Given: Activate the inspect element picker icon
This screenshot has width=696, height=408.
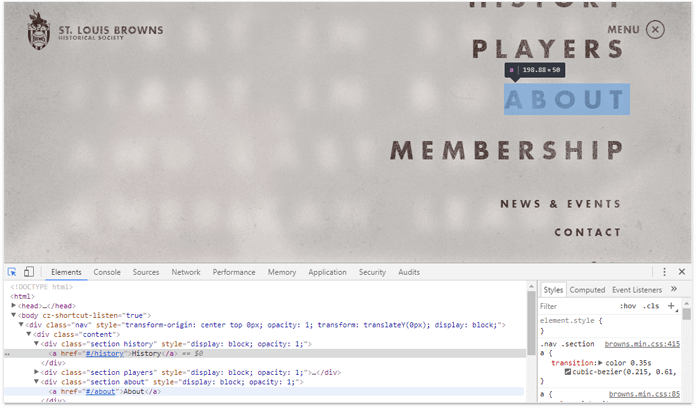Looking at the screenshot, I should point(12,272).
